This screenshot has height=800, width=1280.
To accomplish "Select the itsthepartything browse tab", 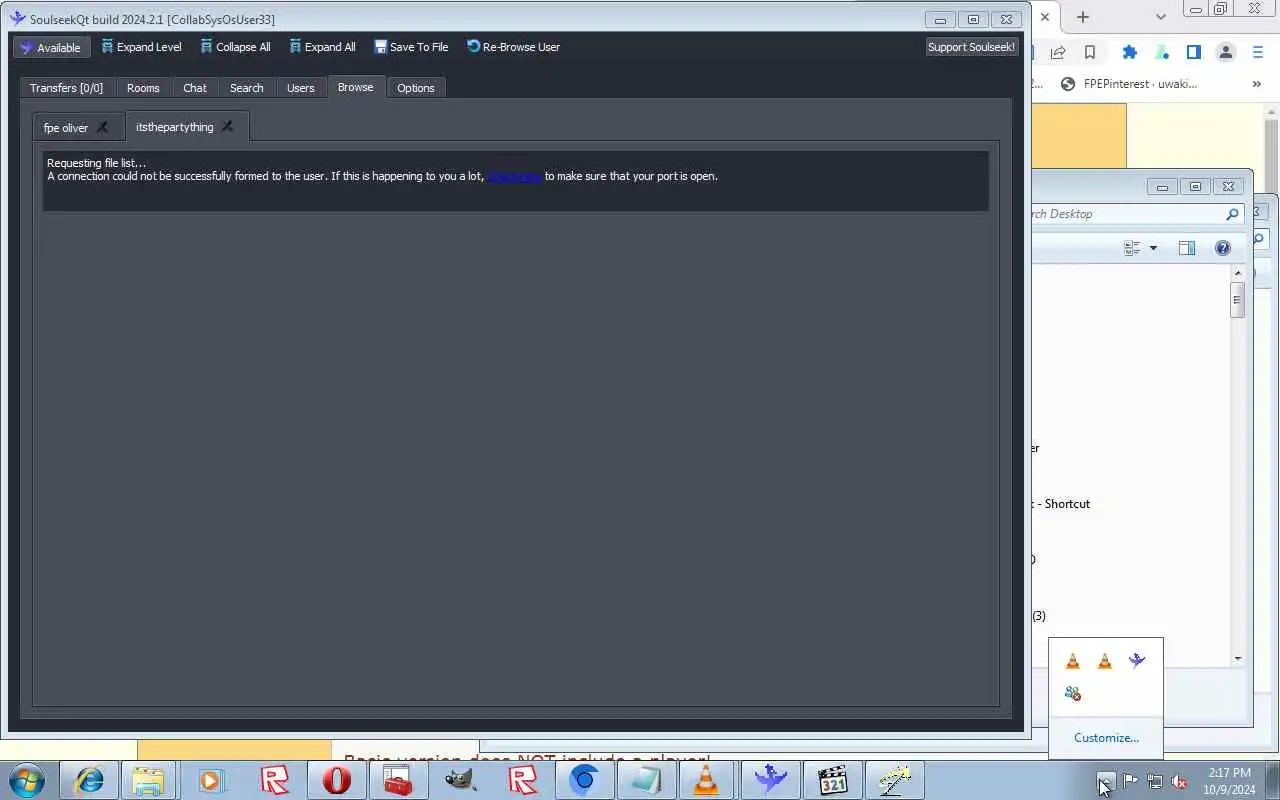I will click(x=175, y=127).
